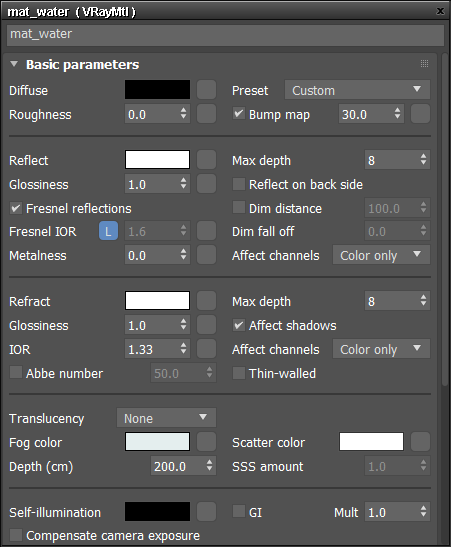Image resolution: width=451 pixels, height=547 pixels.
Task: Click the reflection Max depth spinner
Action: [423, 160]
